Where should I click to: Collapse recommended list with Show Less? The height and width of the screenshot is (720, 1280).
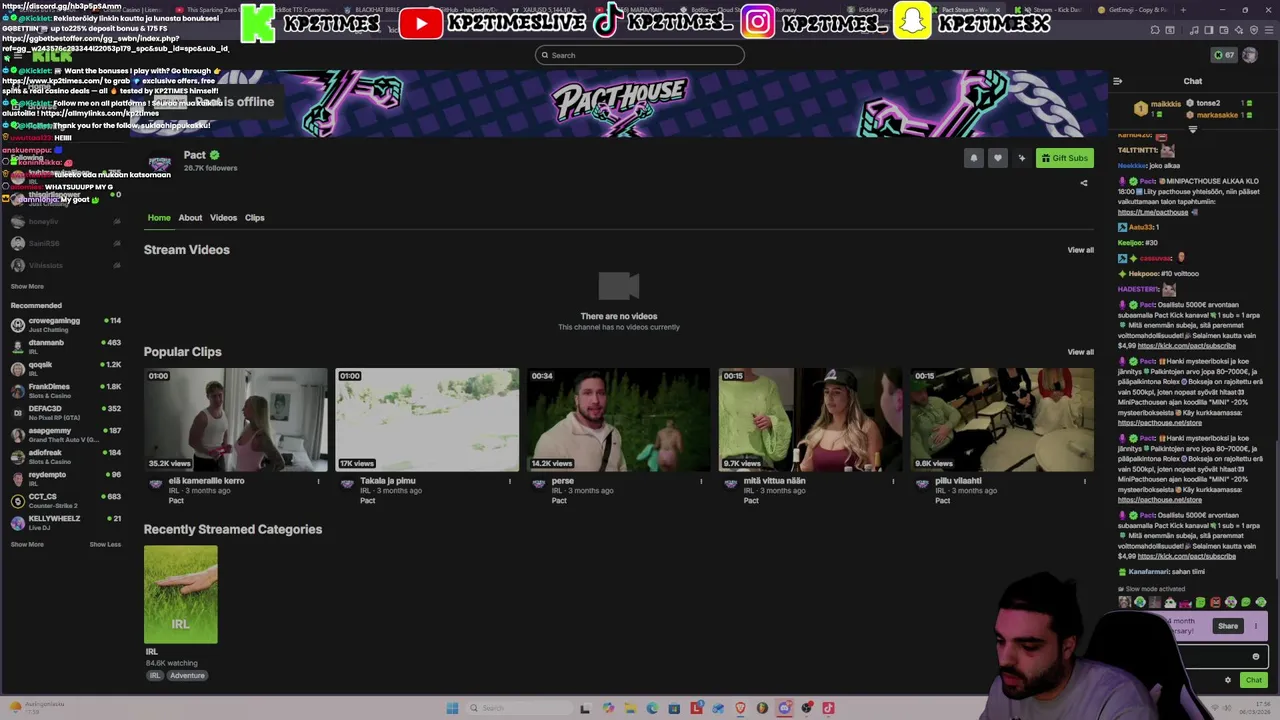point(105,544)
